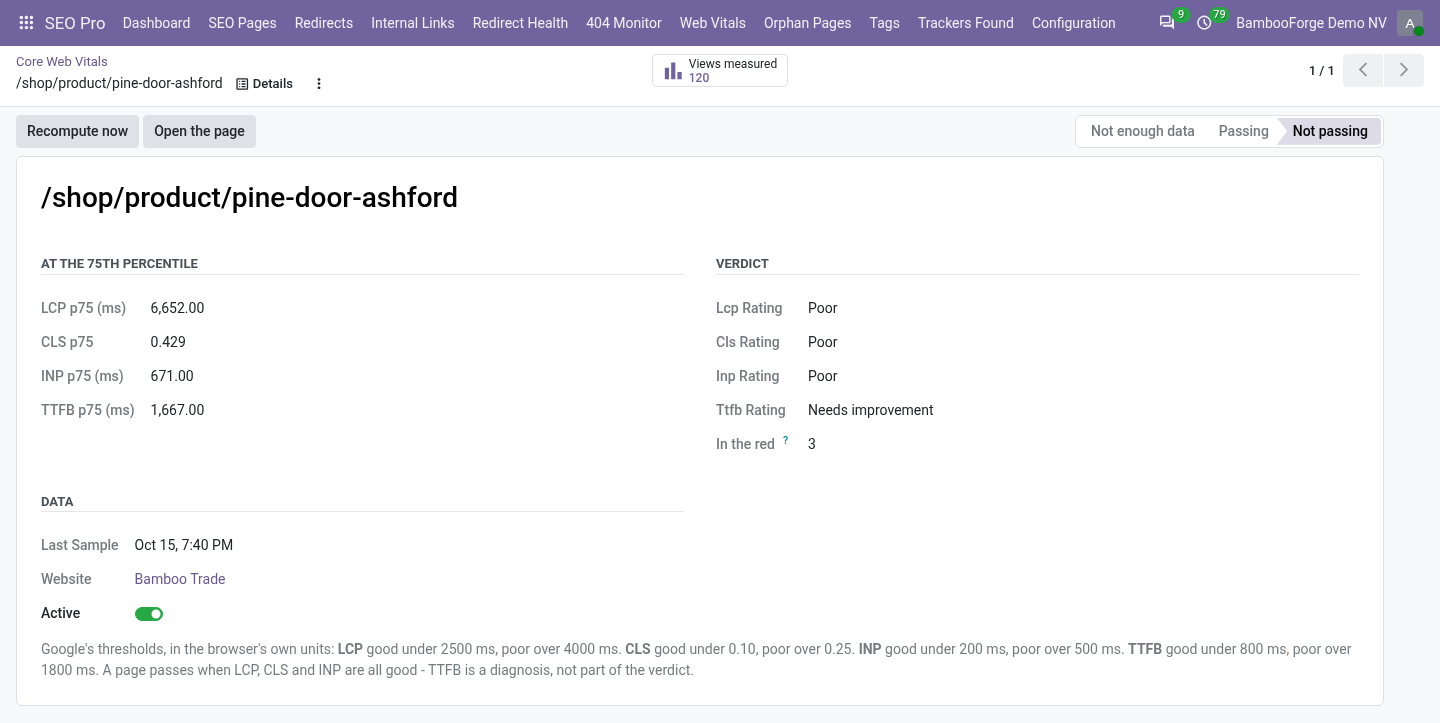Click the CLS p75 value 0.429
Image resolution: width=1440 pixels, height=723 pixels.
point(168,342)
